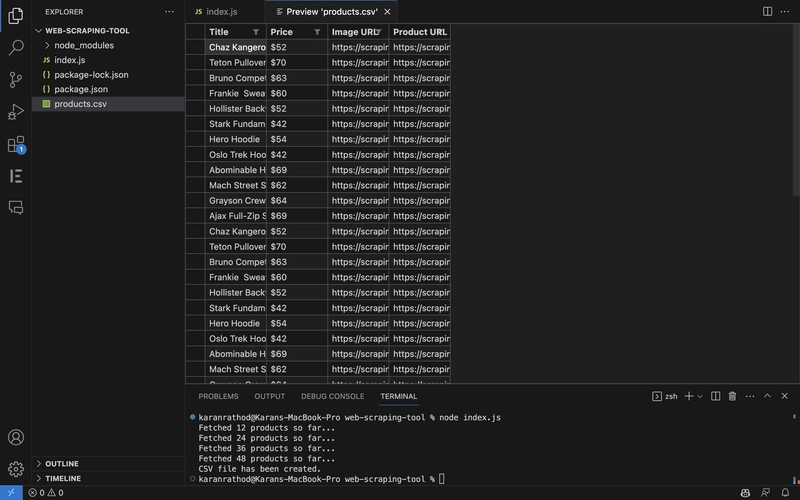
Task: Open the Extensions view
Action: click(16, 144)
